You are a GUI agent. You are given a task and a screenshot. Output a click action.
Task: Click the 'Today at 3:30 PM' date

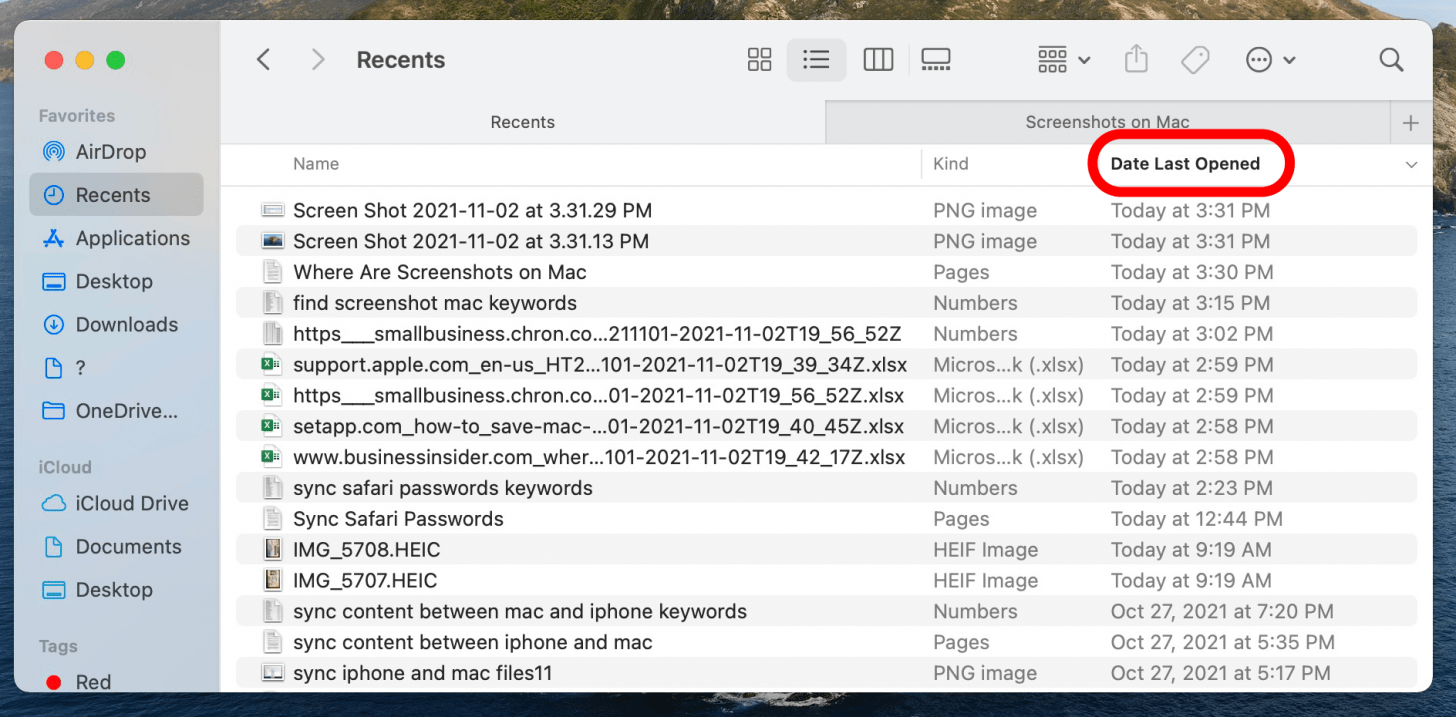(x=1191, y=272)
